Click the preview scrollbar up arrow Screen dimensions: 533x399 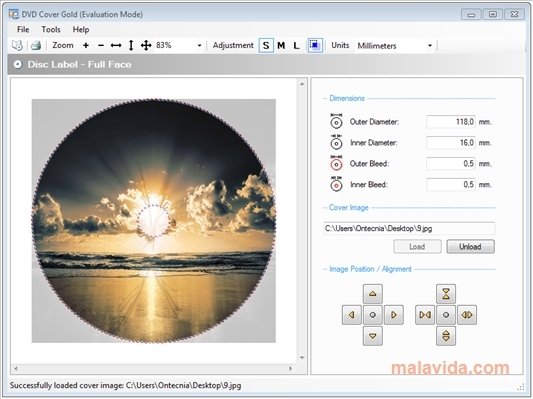pyautogui.click(x=302, y=84)
